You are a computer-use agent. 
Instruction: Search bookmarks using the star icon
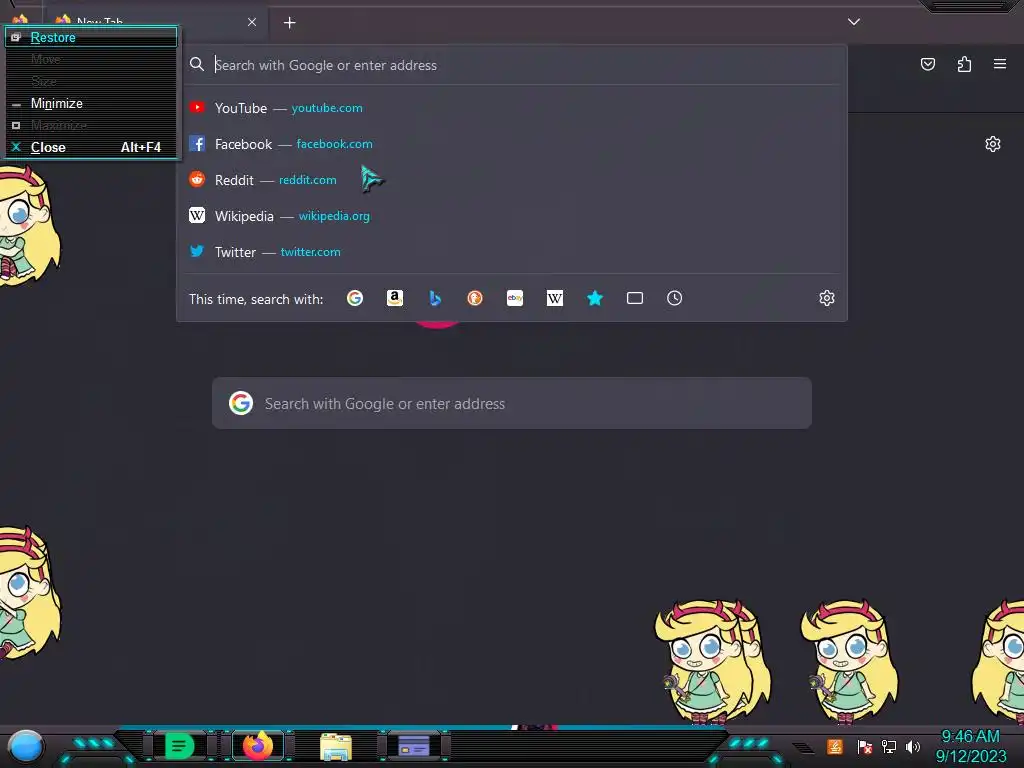pyautogui.click(x=594, y=298)
